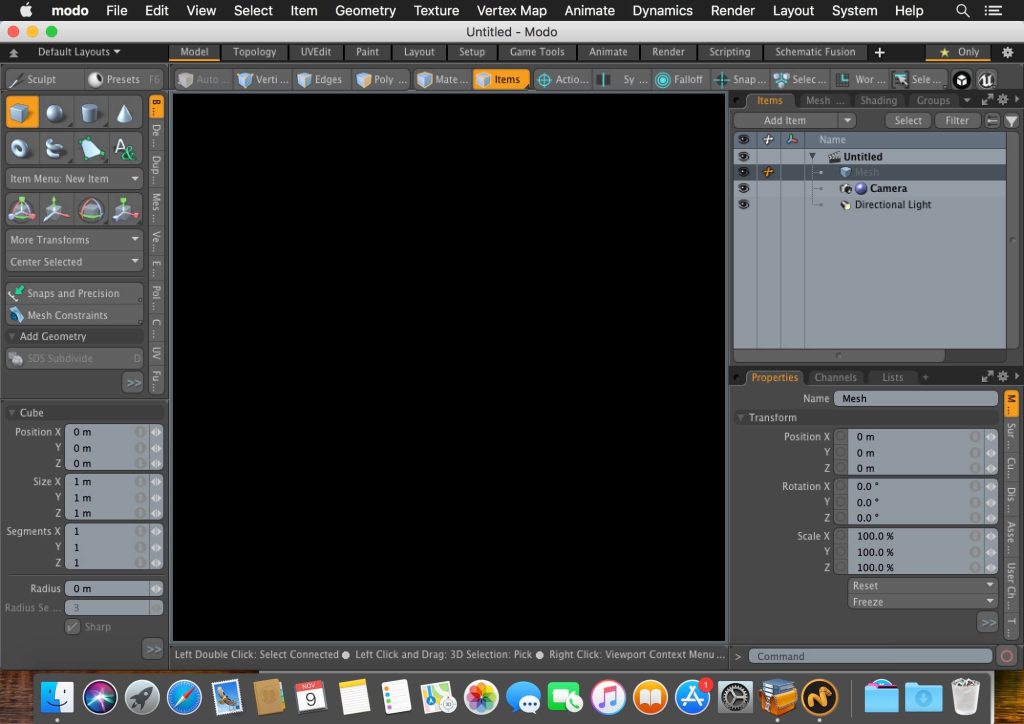Image resolution: width=1024 pixels, height=724 pixels.
Task: Collapse the Untitled scene tree
Action: (x=812, y=157)
